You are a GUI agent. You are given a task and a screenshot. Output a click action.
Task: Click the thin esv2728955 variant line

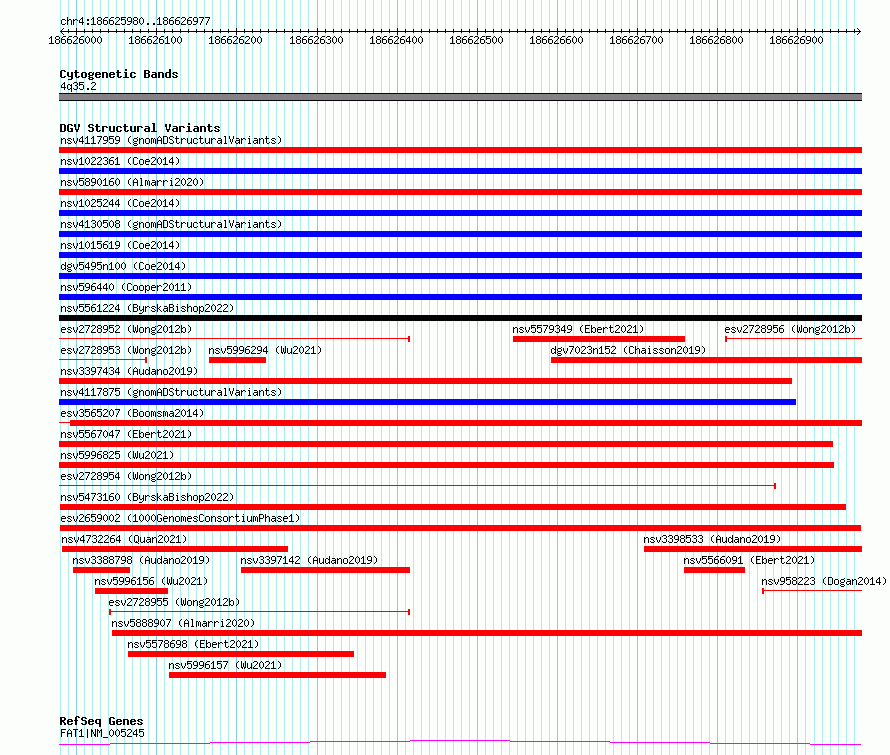pyautogui.click(x=259, y=612)
